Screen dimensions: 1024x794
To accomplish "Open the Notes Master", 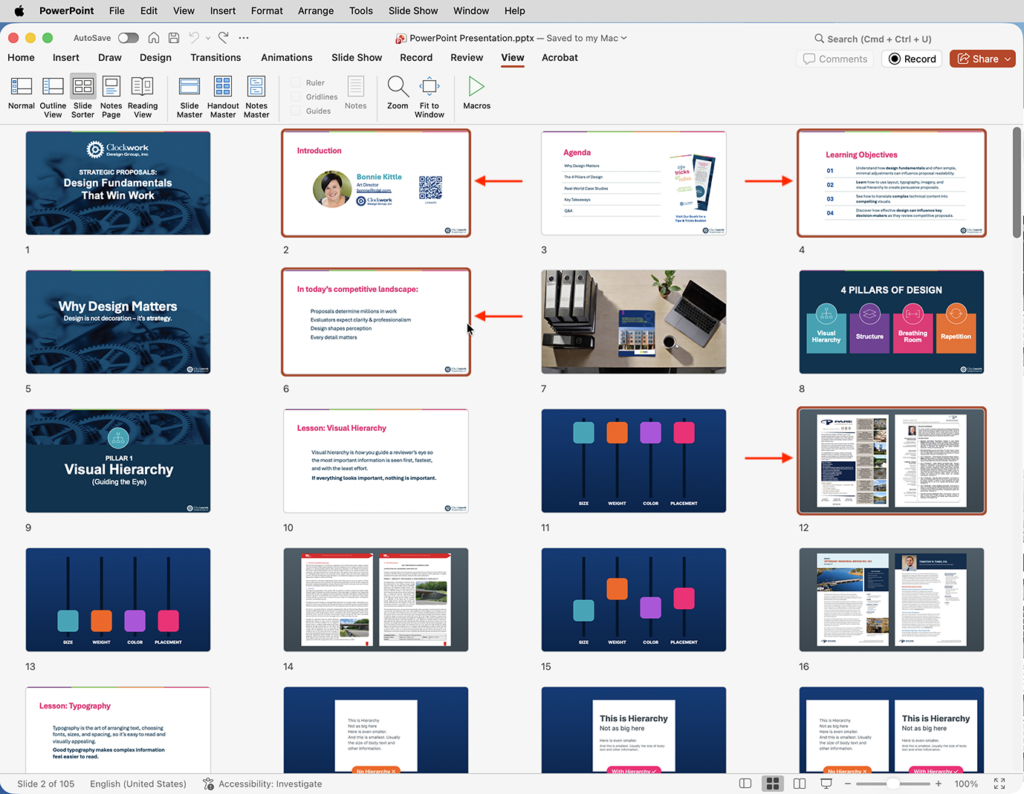I will point(256,97).
